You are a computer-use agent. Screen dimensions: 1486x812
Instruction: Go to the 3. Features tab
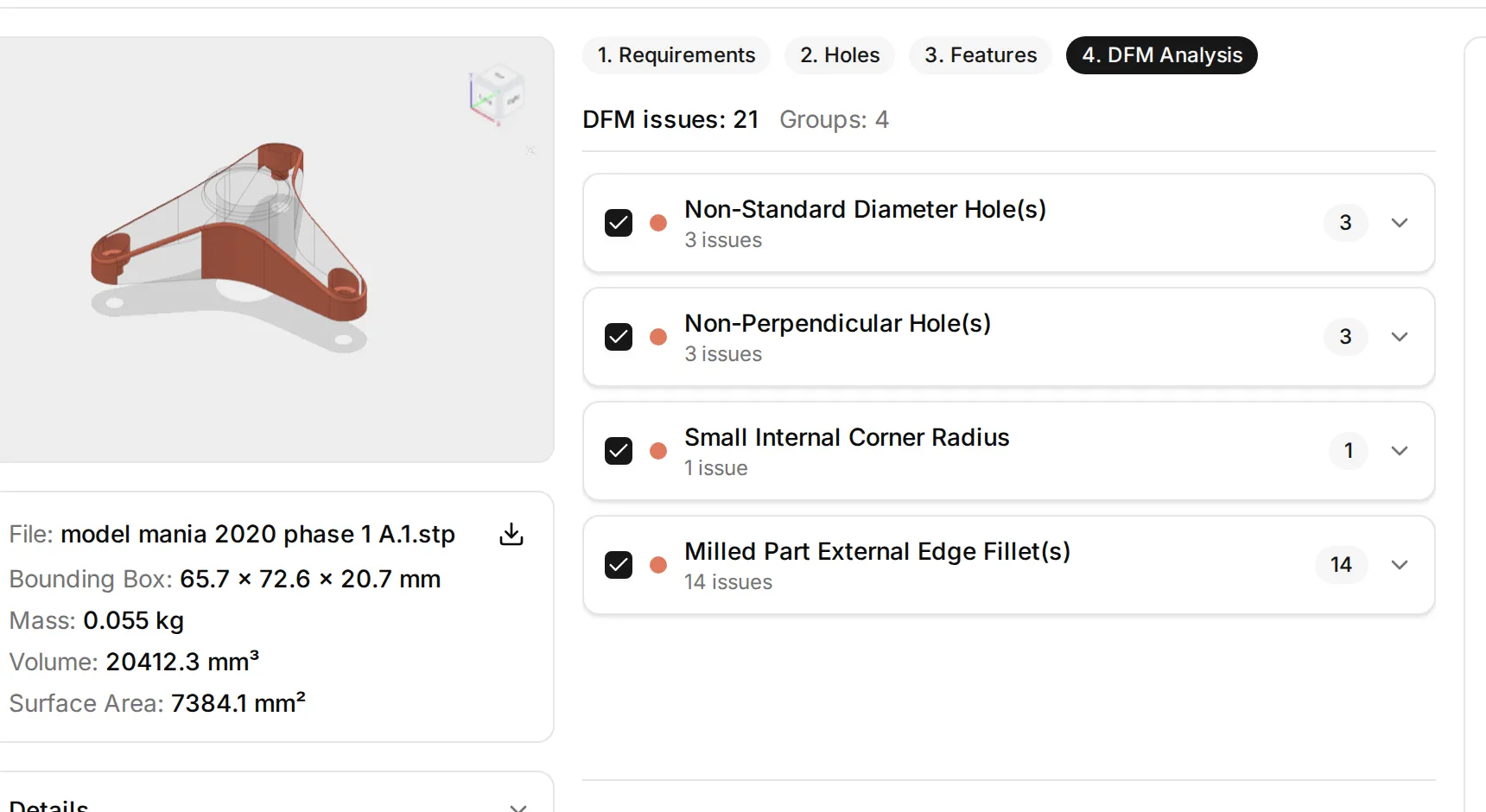(x=981, y=55)
